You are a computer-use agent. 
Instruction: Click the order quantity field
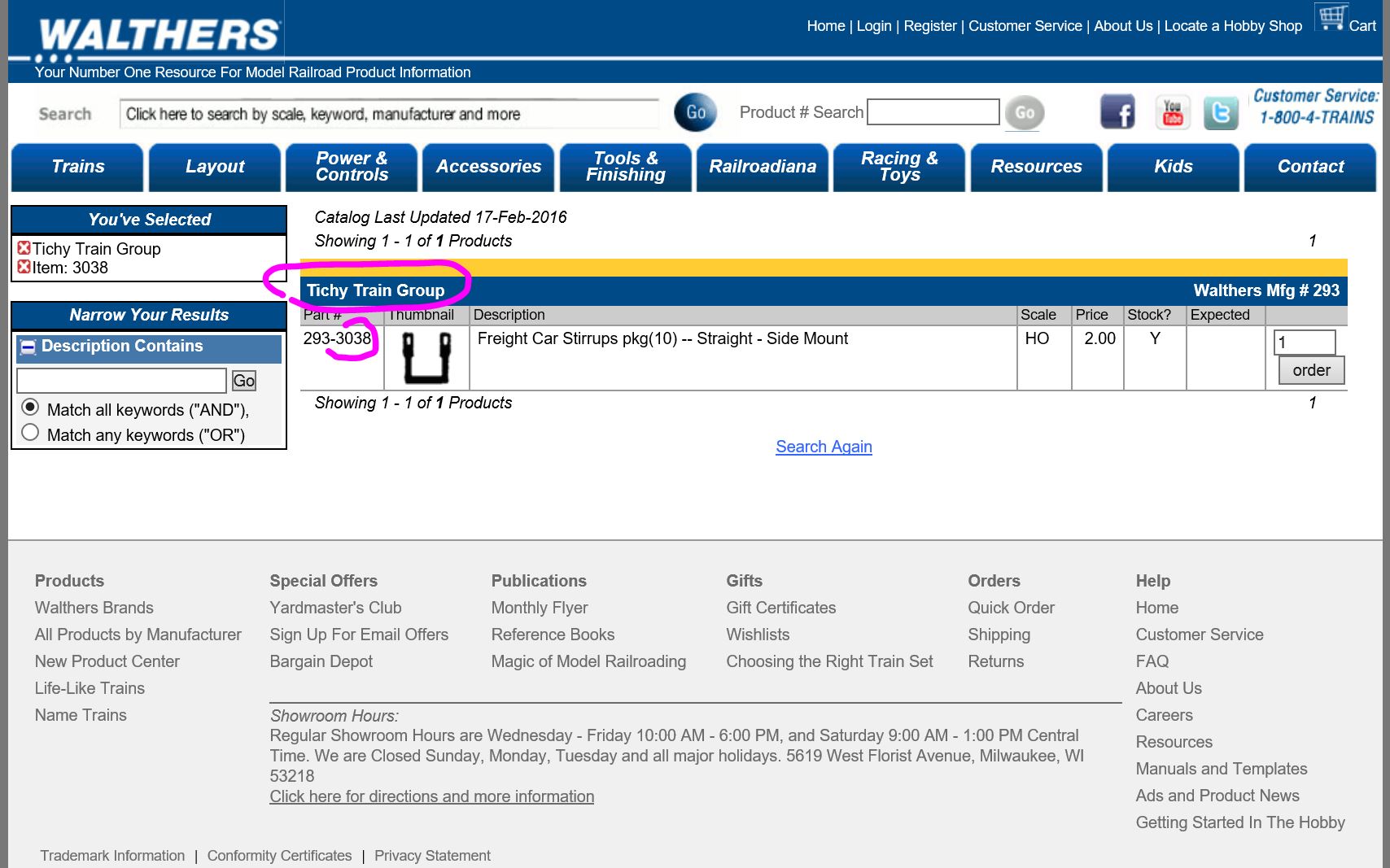point(1305,342)
